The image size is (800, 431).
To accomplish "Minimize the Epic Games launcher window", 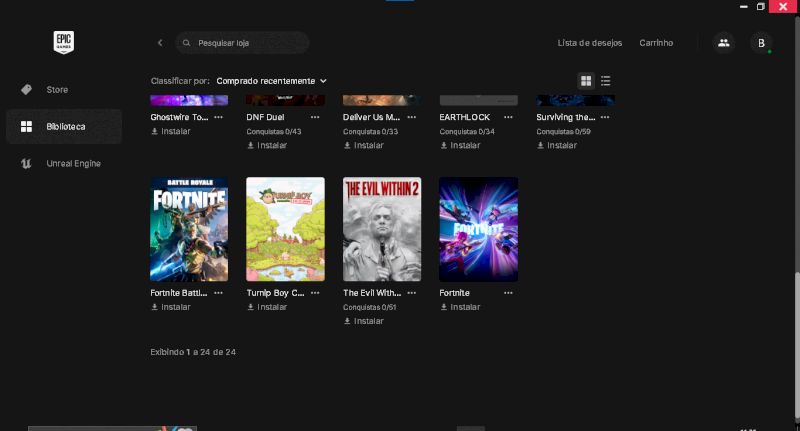I will tap(743, 6).
